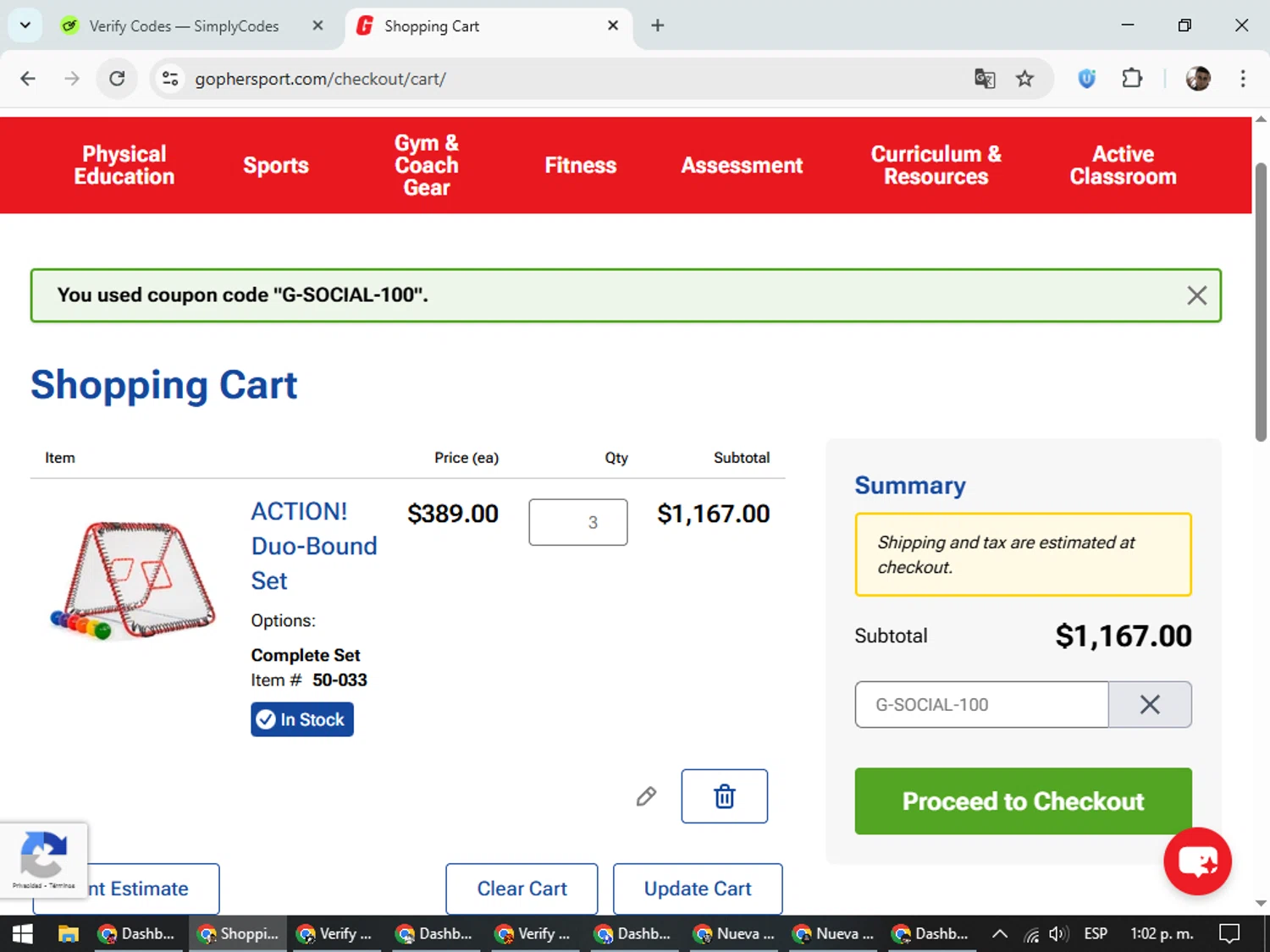The width and height of the screenshot is (1270, 952).
Task: Open the extensions puzzle menu
Action: click(1132, 79)
